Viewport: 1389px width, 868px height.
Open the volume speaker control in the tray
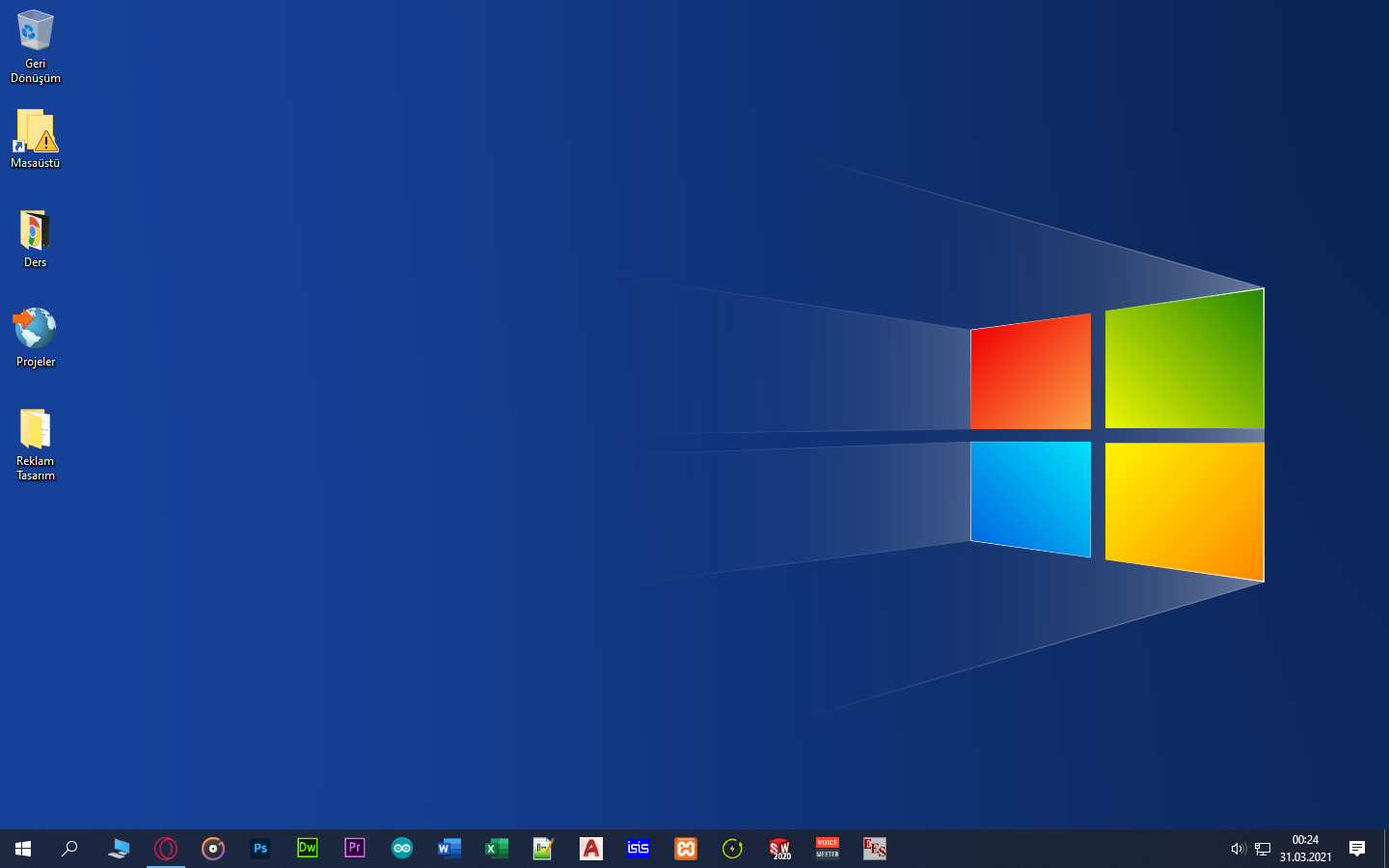click(x=1239, y=849)
